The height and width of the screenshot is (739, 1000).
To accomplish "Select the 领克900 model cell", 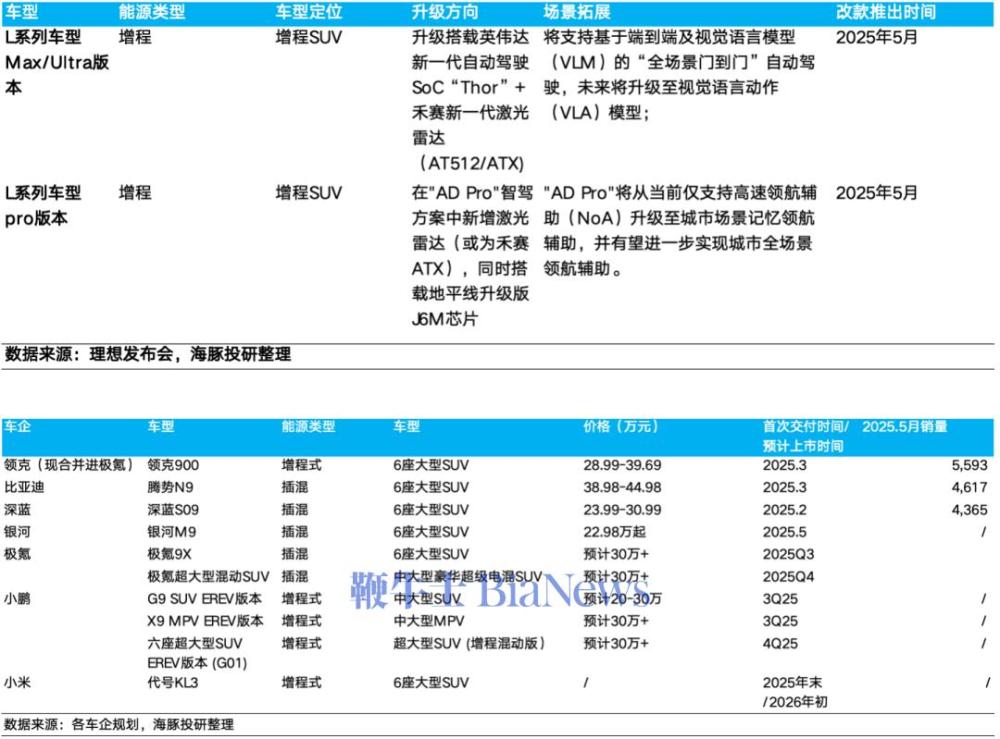I will point(173,465).
